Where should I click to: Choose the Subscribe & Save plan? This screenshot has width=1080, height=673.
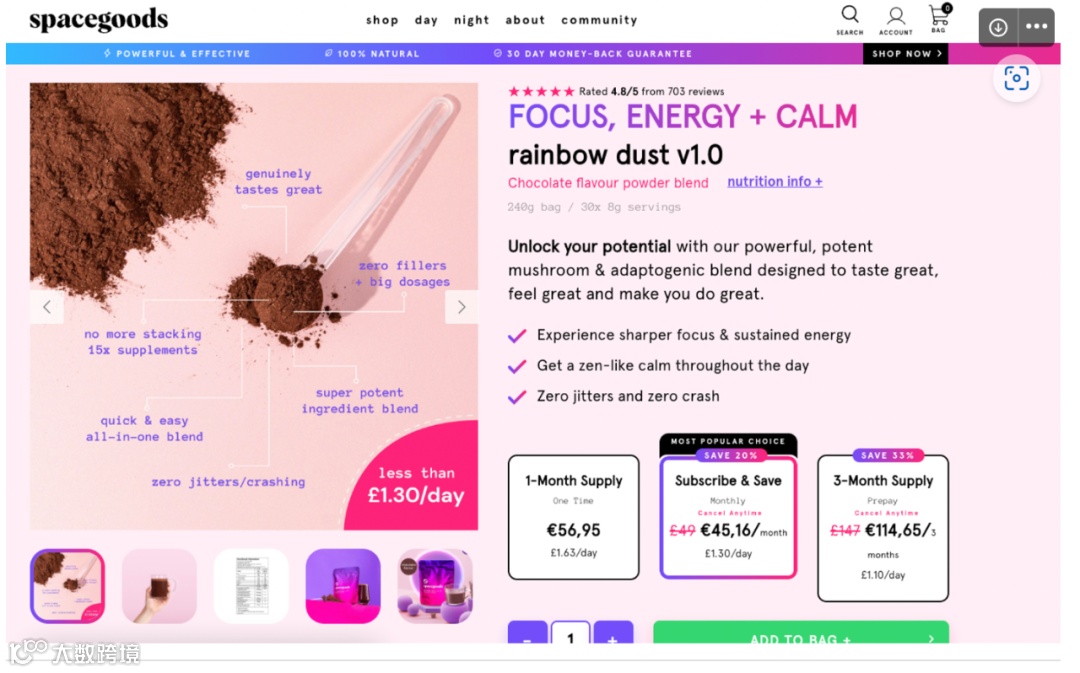(x=728, y=517)
